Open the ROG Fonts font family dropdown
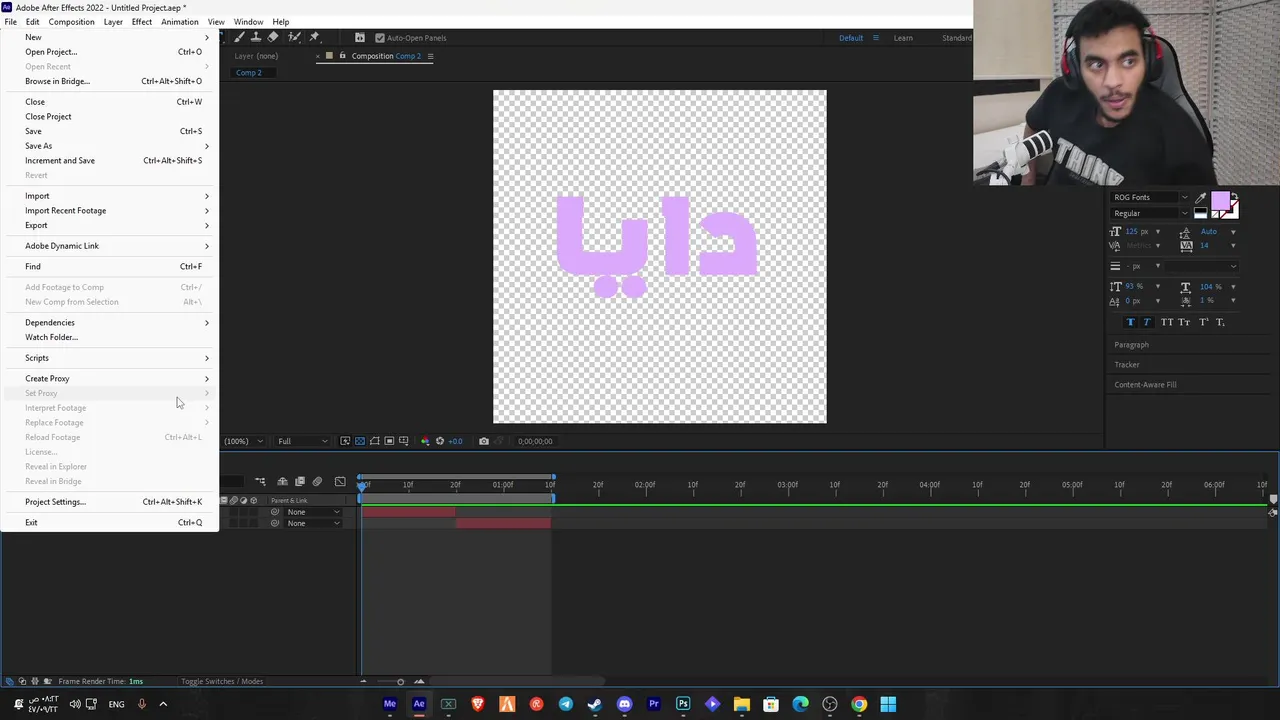 [x=1185, y=197]
